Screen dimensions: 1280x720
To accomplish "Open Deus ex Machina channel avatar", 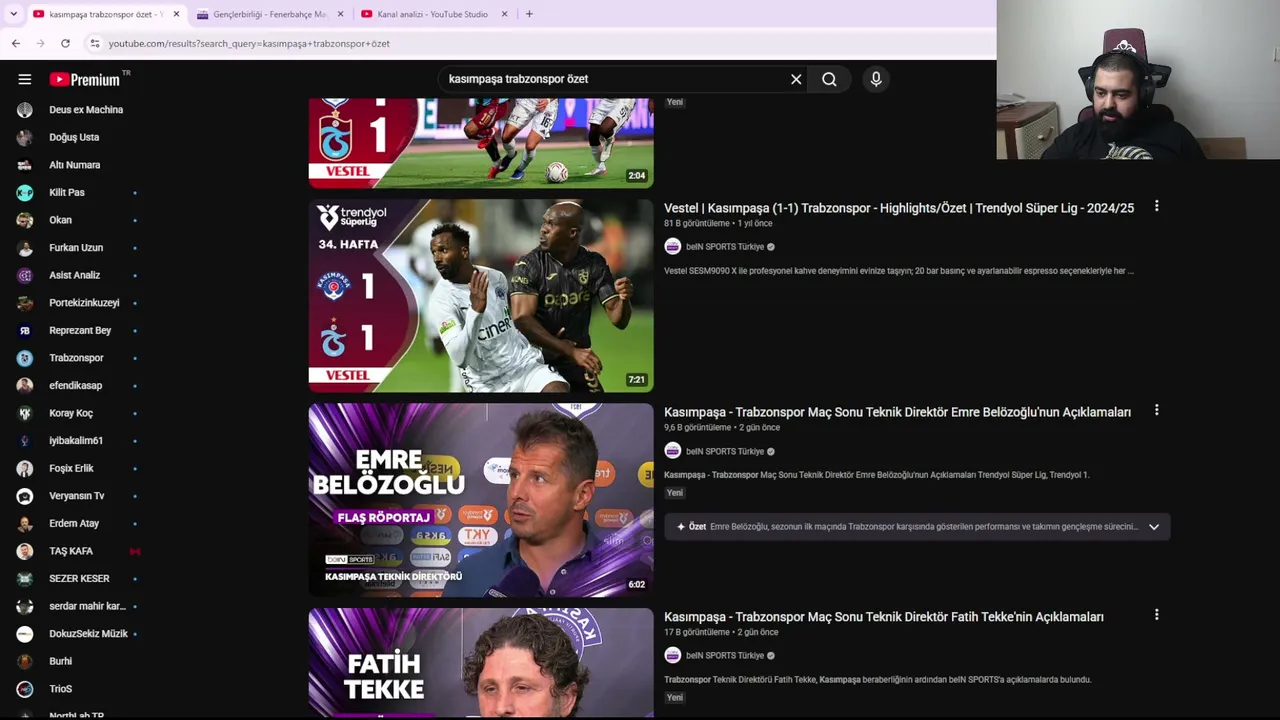I will 25,110.
